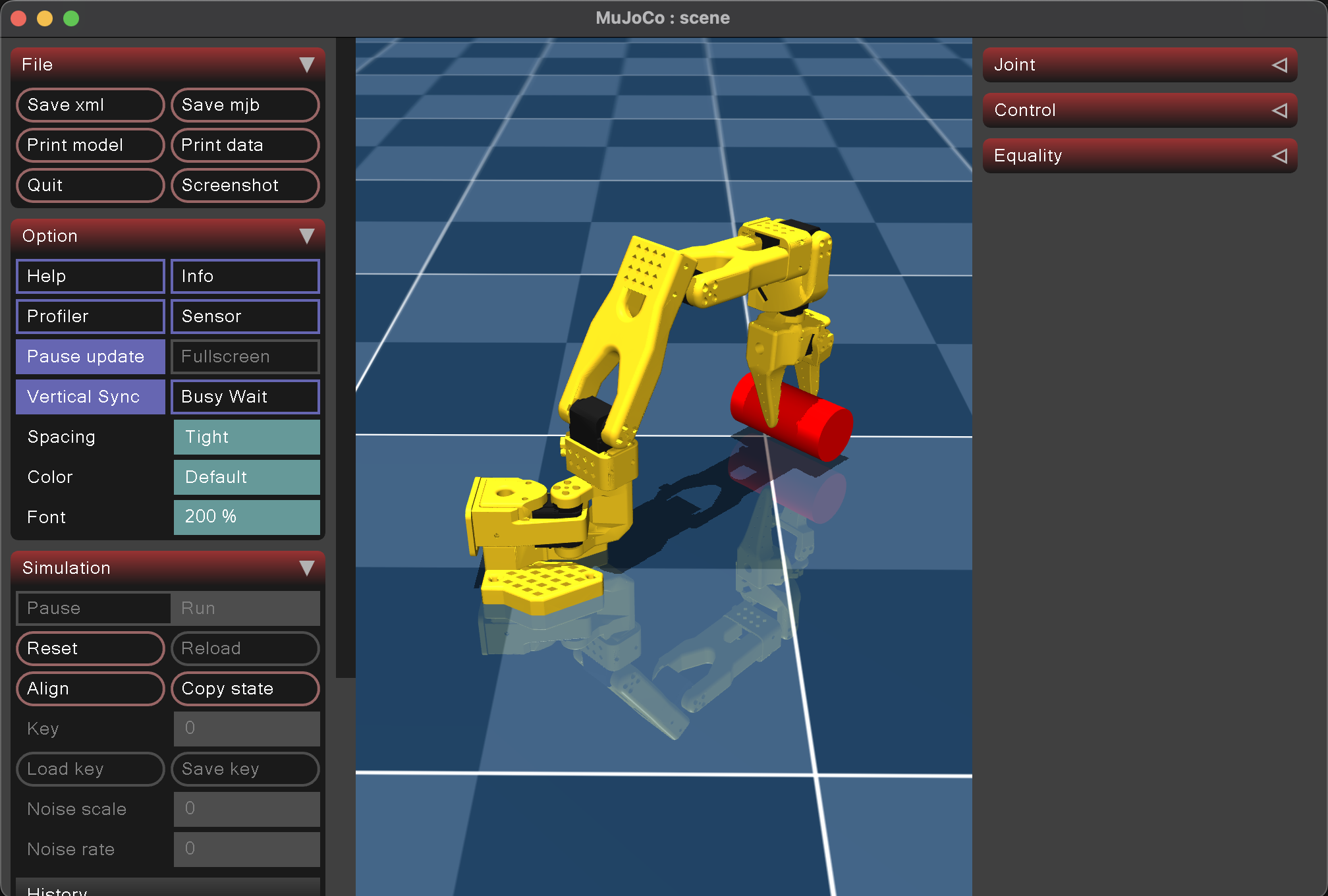
Task: Change Spacing setting from Tight
Action: (x=246, y=437)
